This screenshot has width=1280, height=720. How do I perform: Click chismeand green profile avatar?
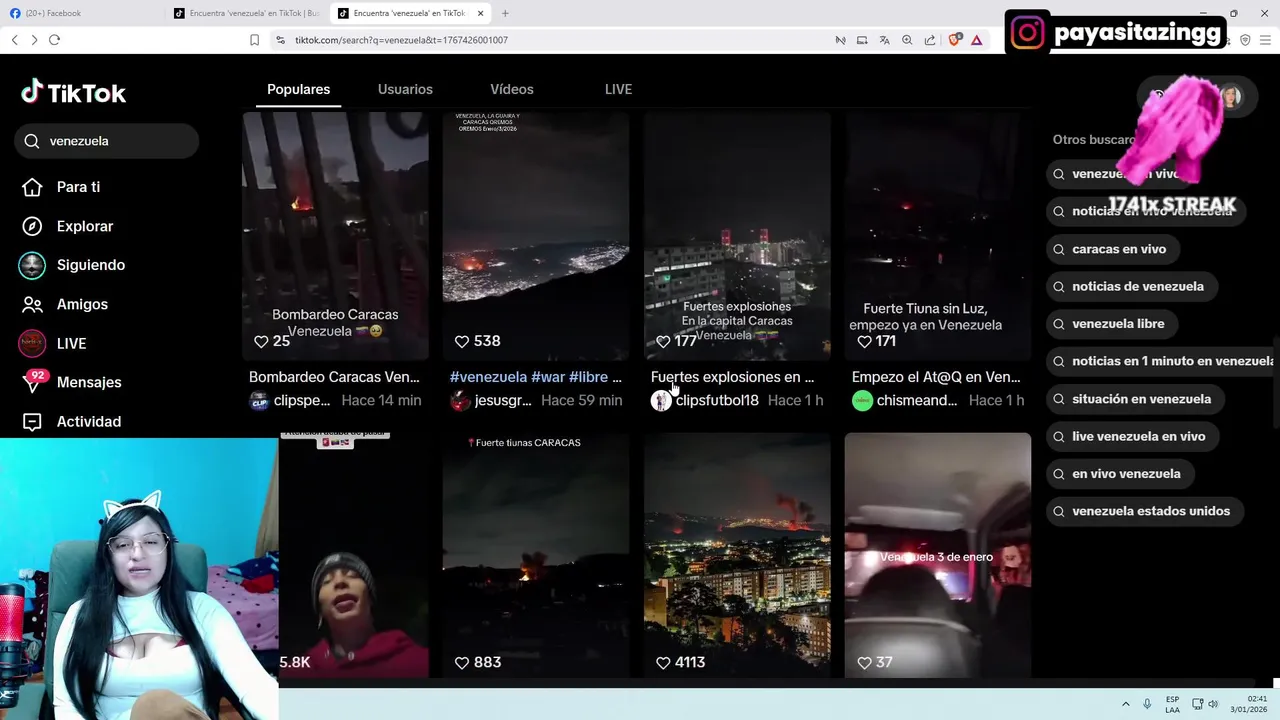pyautogui.click(x=862, y=401)
